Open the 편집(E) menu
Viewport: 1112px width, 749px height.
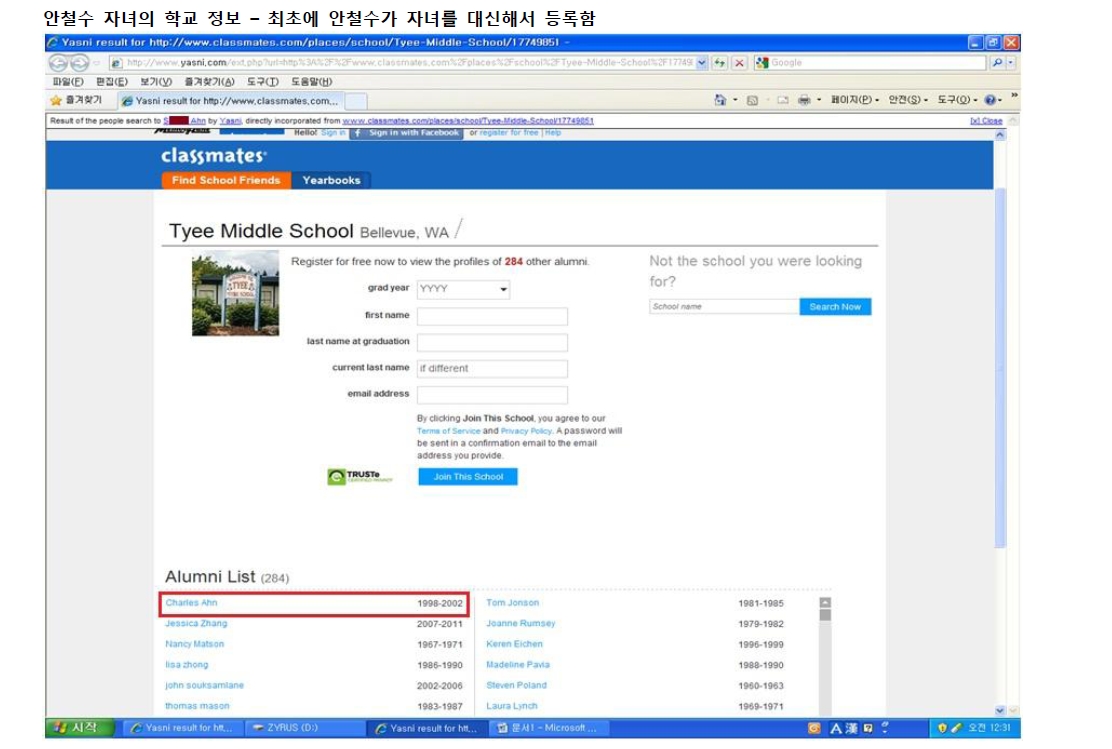pyautogui.click(x=111, y=82)
